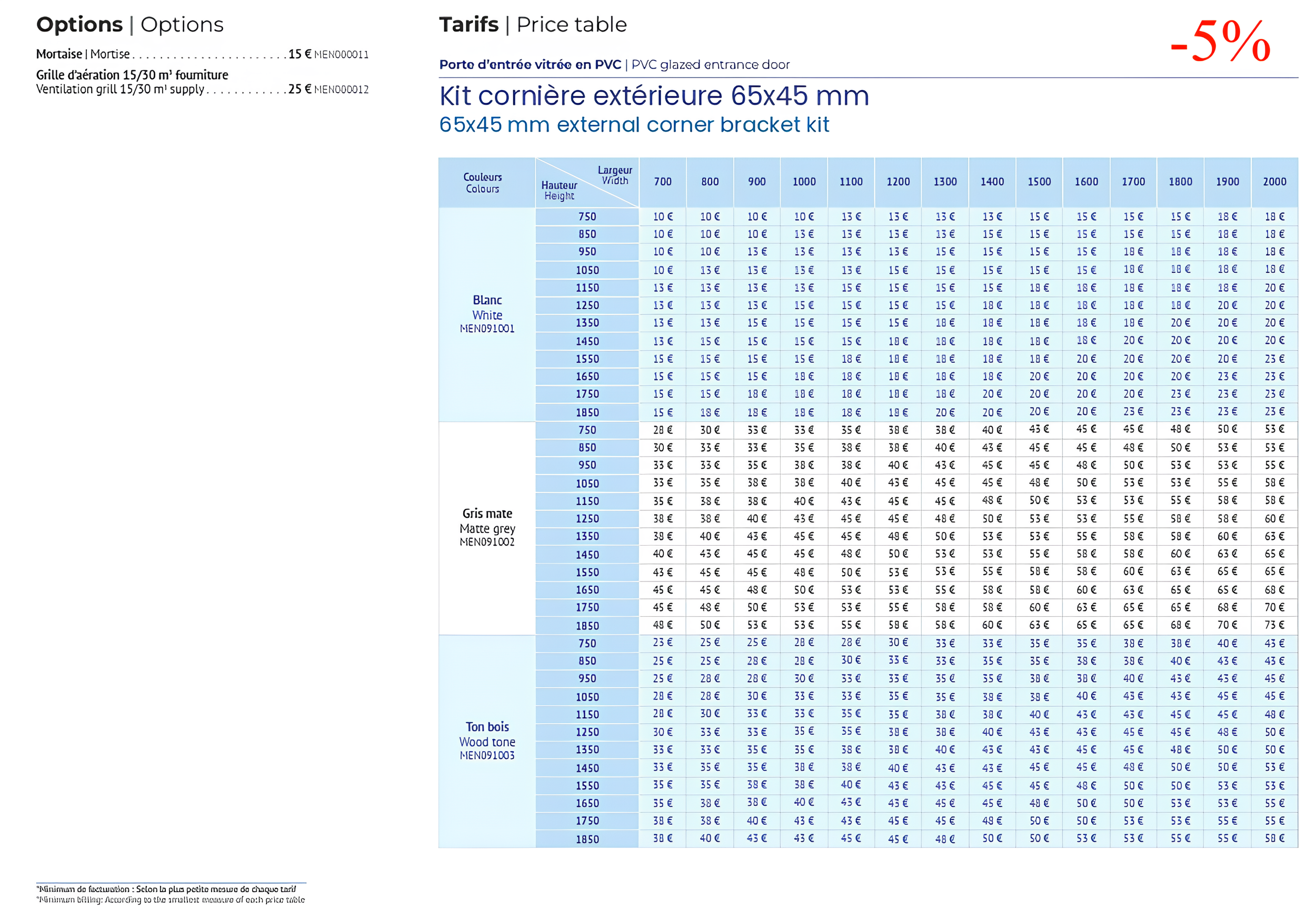Click the 70 € price in the 2000 column
1316x918 pixels.
pos(1274,607)
